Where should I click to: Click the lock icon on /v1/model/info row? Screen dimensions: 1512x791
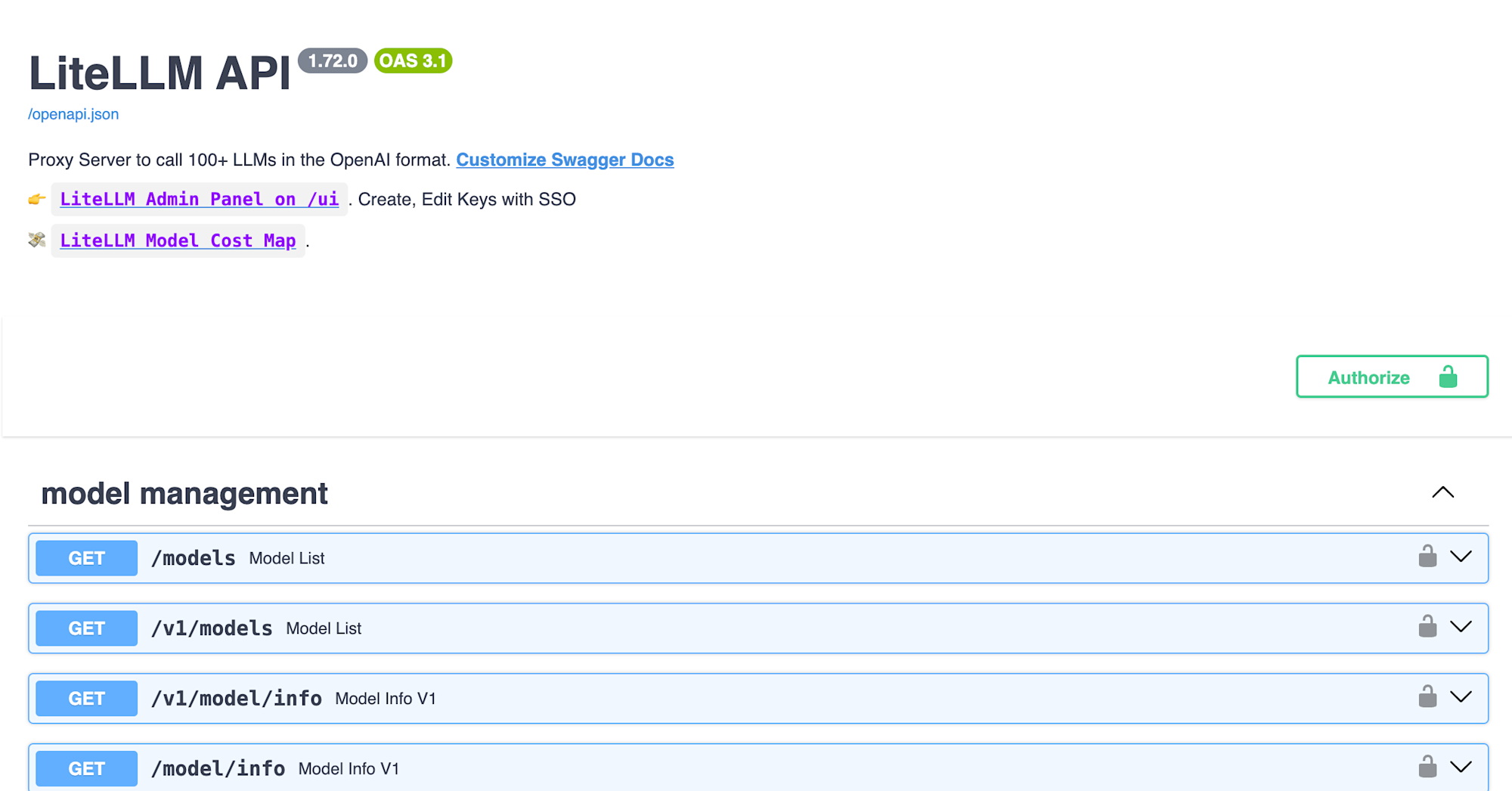click(x=1427, y=696)
